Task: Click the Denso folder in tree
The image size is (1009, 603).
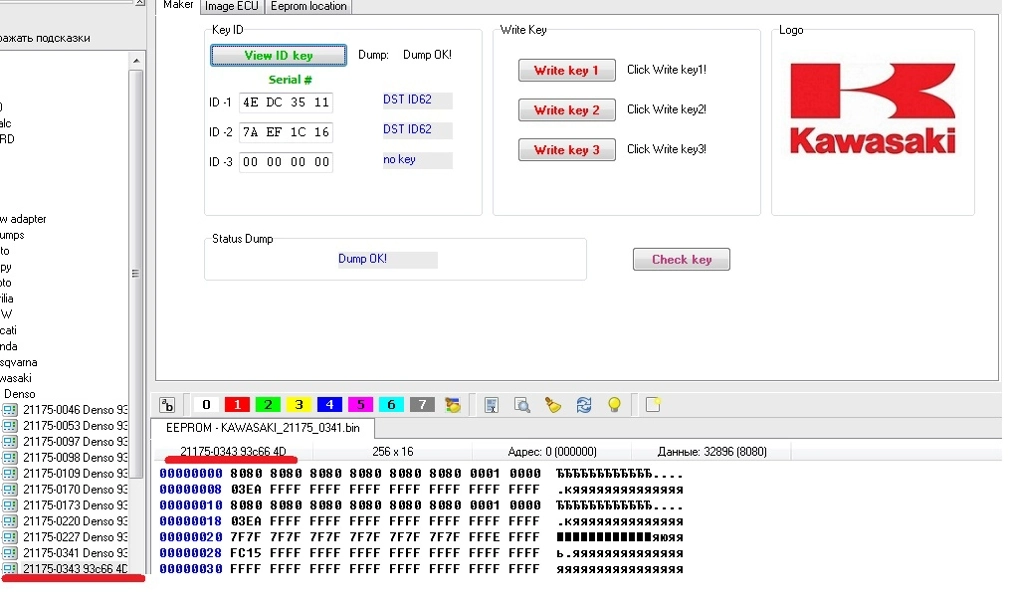Action: click(x=19, y=394)
